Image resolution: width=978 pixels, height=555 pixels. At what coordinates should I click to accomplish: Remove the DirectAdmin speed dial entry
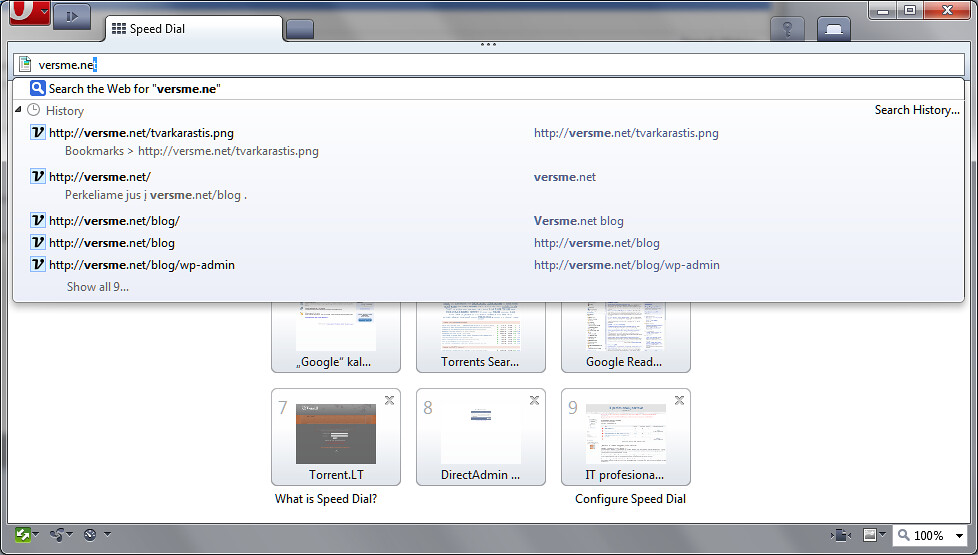535,400
